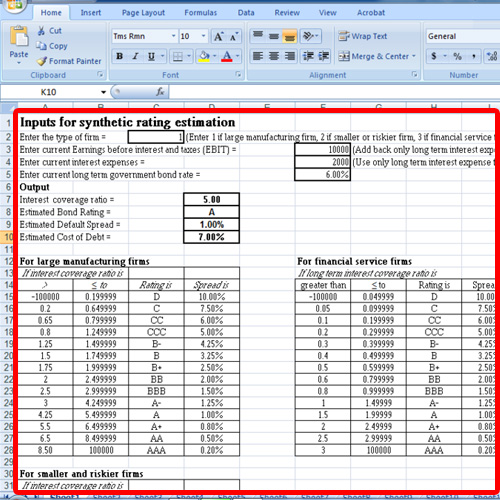Toggle underline formatting
Viewport: 500px width, 500px height.
pyautogui.click(x=151, y=56)
